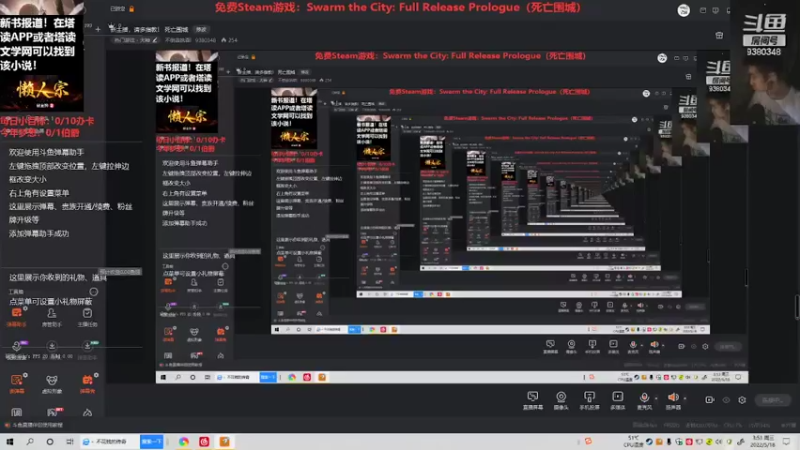Click the Steam icon in system tray
Viewport: 800px width, 450px height.
[x=649, y=442]
